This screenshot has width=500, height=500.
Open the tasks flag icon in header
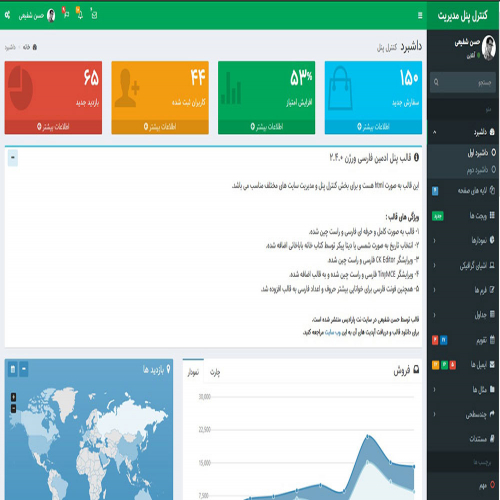tap(66, 14)
